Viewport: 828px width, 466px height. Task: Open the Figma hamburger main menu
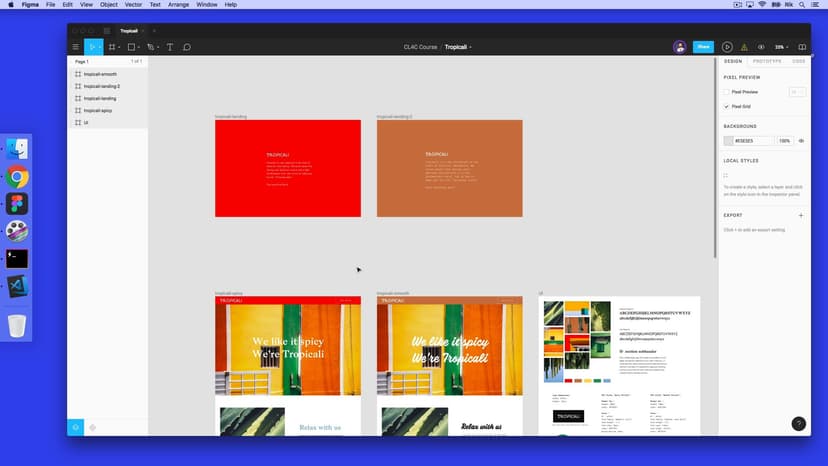[x=75, y=47]
